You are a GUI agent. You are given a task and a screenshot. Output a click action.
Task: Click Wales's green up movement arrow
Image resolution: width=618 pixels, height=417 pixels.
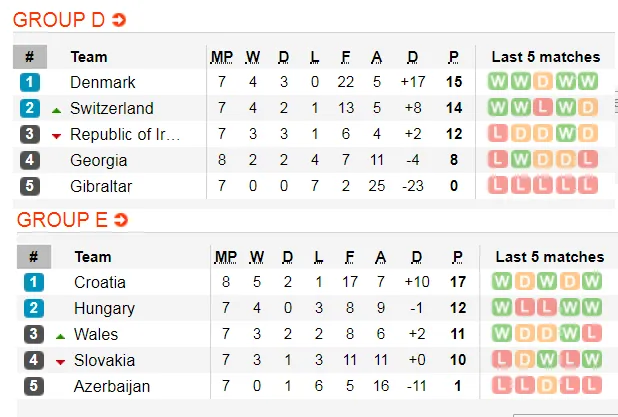pos(60,335)
